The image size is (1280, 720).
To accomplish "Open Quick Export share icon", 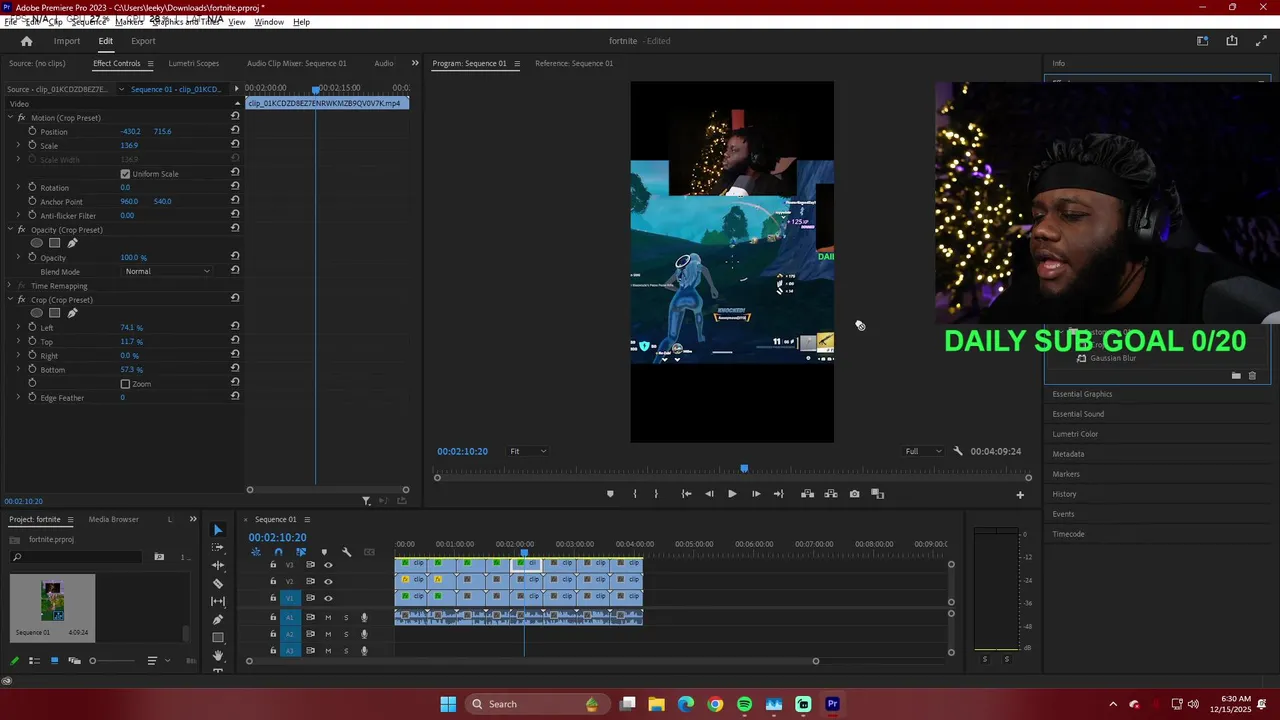I will 1232,41.
